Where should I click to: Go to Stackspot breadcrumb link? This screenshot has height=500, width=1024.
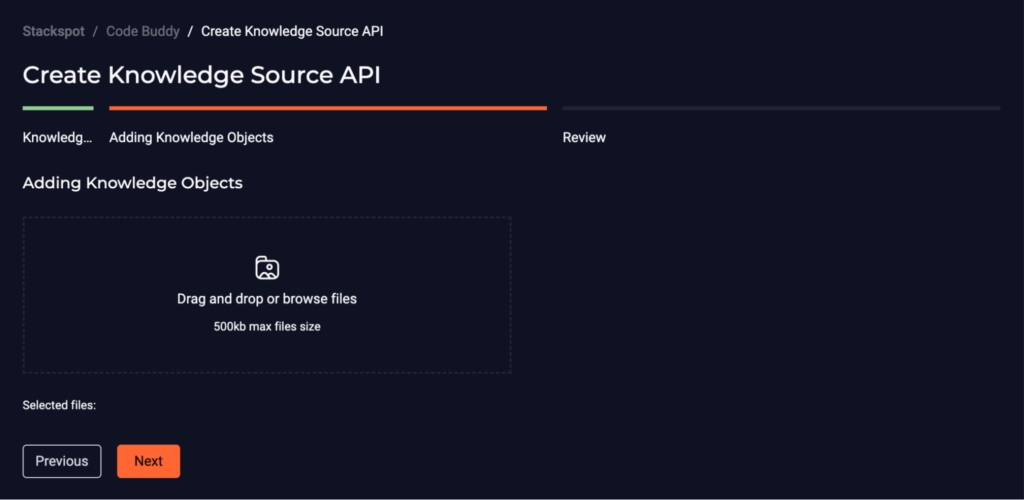54,31
